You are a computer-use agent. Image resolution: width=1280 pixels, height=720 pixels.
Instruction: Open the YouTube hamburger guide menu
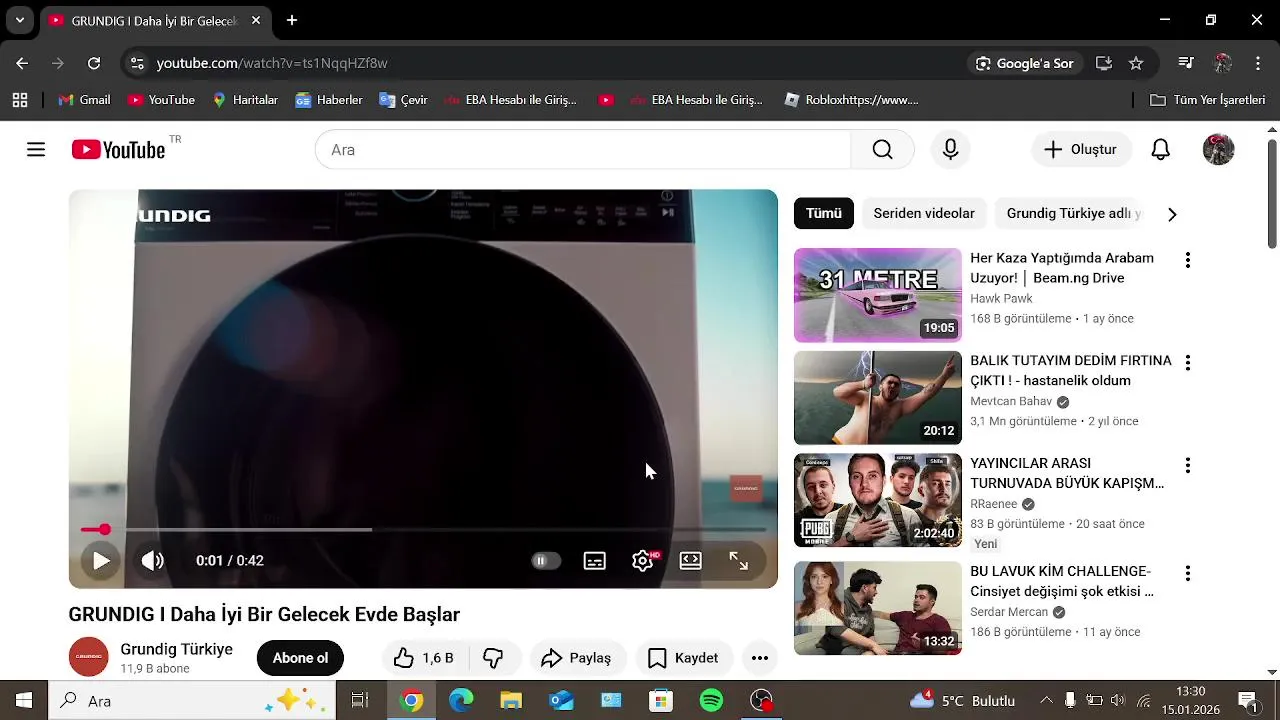coord(36,150)
